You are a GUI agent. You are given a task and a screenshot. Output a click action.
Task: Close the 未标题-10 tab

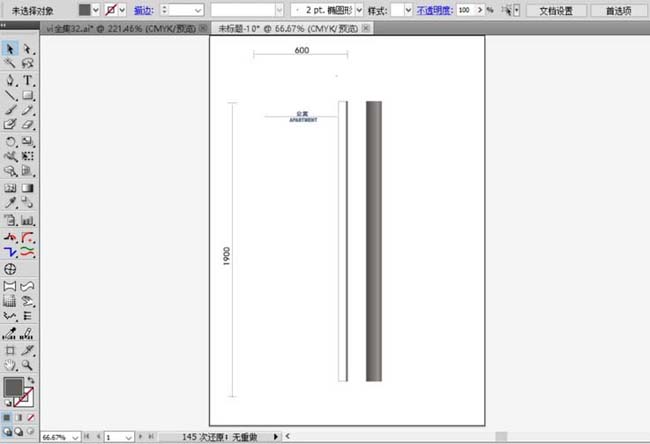366,28
